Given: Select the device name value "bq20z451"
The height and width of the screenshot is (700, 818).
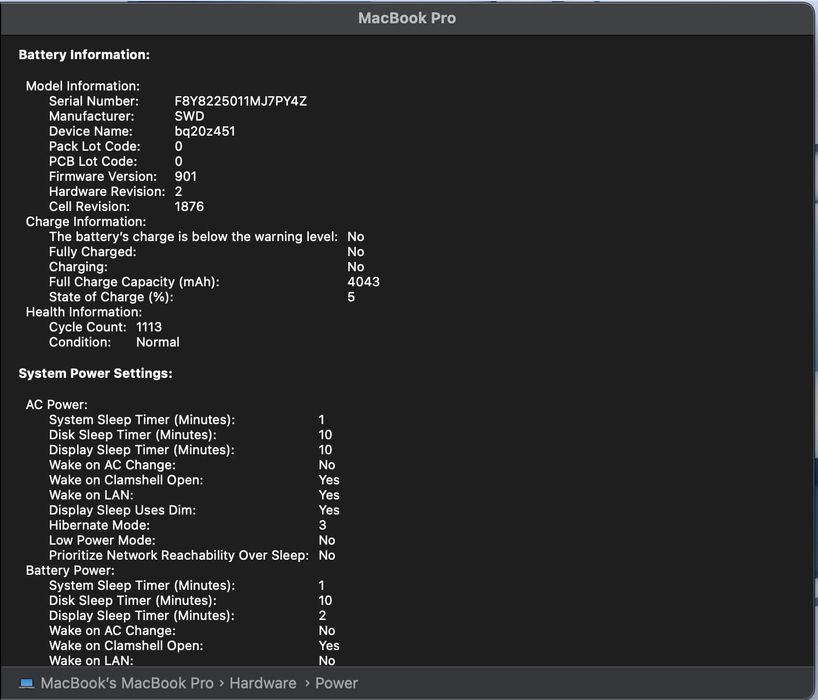Looking at the screenshot, I should click(204, 131).
